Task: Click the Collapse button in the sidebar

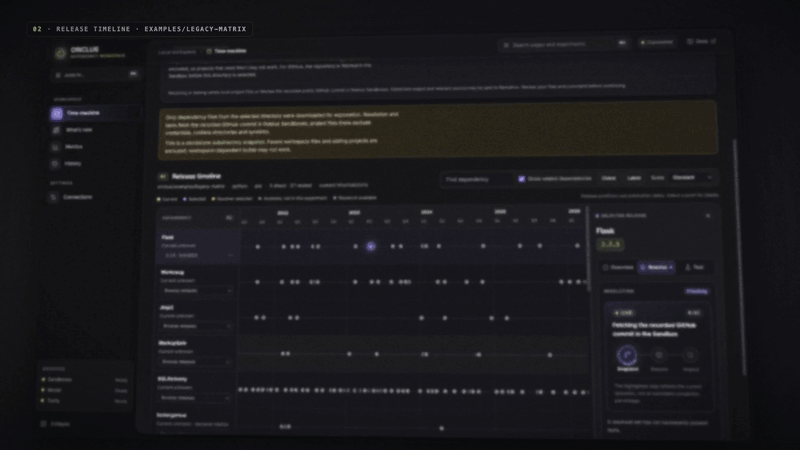Action: [55, 423]
